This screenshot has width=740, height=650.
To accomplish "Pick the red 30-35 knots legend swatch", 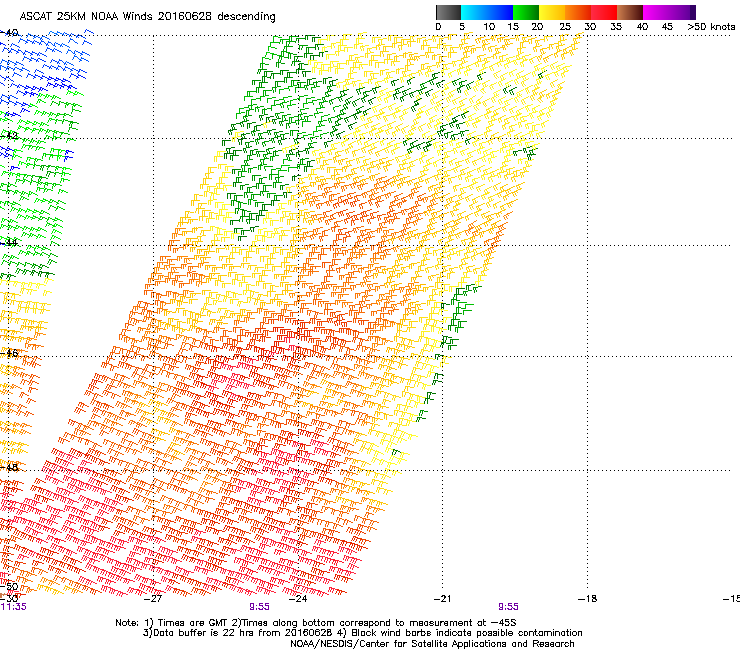I will (x=604, y=12).
